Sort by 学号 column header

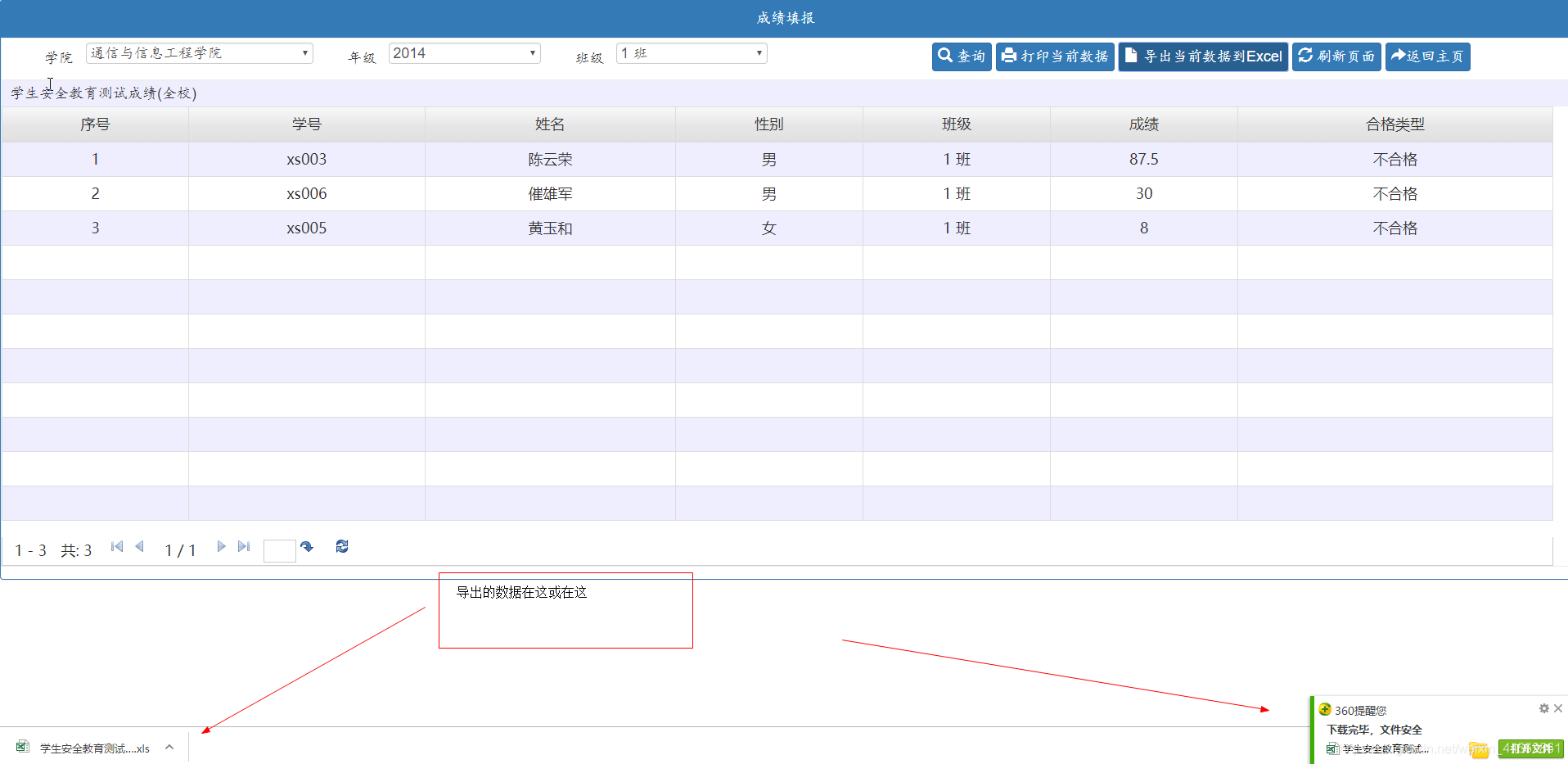click(307, 124)
